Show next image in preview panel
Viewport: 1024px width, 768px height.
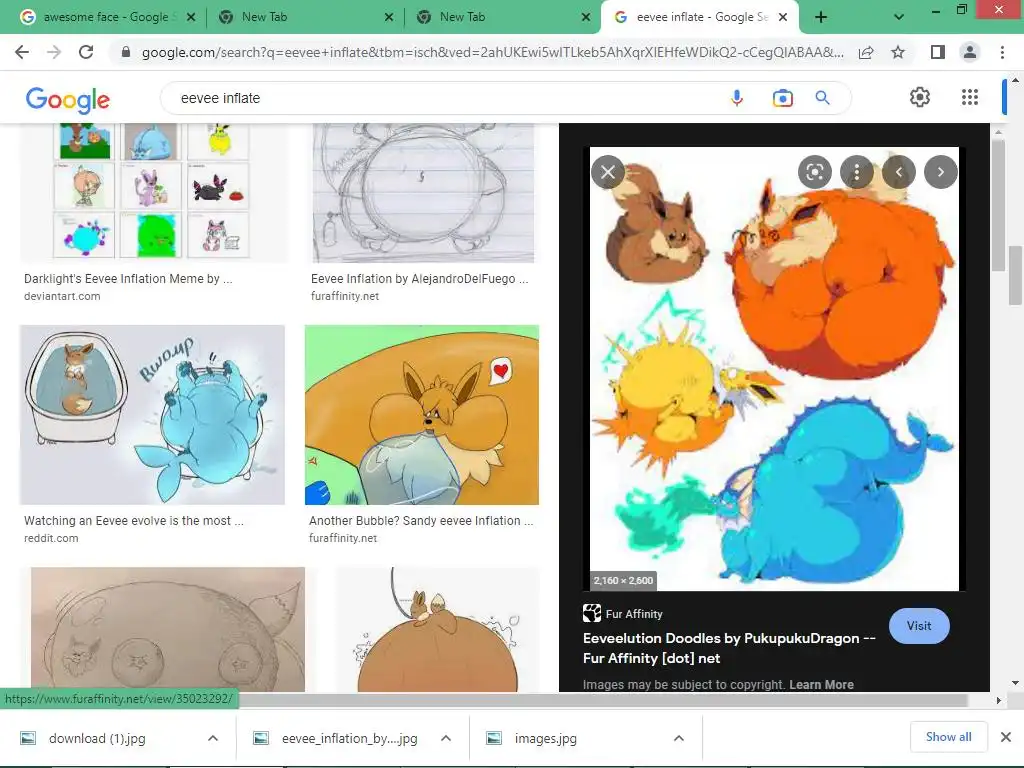pyautogui.click(x=940, y=172)
